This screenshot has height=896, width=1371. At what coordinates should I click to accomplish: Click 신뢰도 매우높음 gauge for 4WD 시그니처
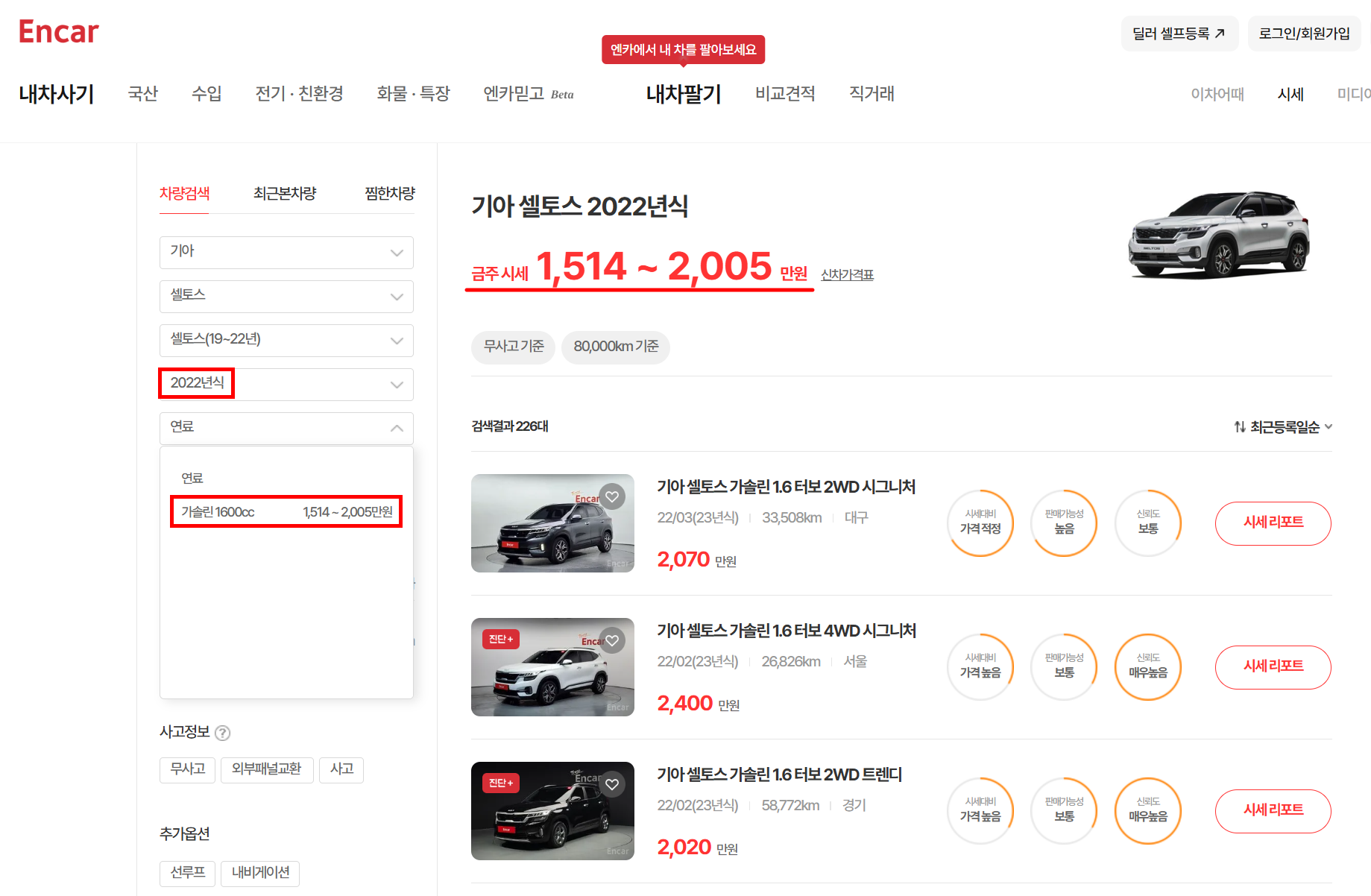(x=1148, y=667)
